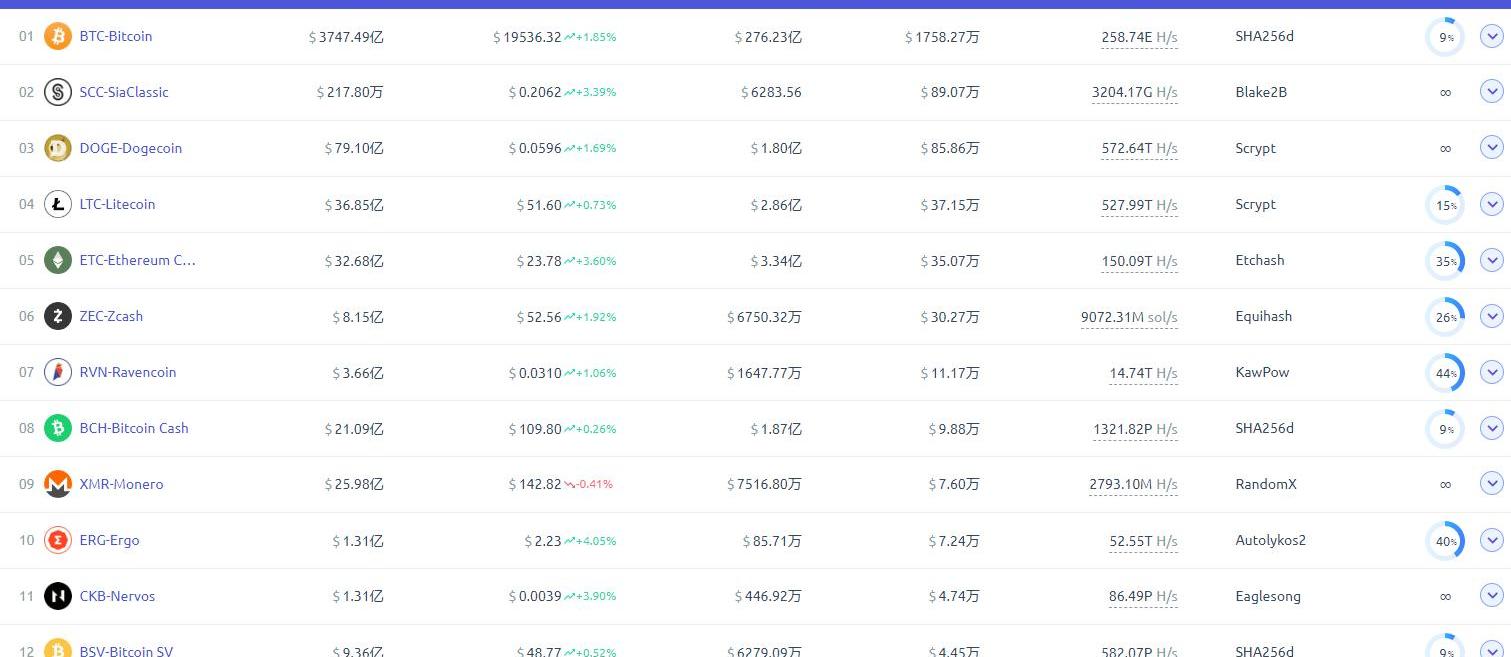Expand the ERG-Ergo row chevron
The image size is (1511, 657).
[x=1491, y=540]
